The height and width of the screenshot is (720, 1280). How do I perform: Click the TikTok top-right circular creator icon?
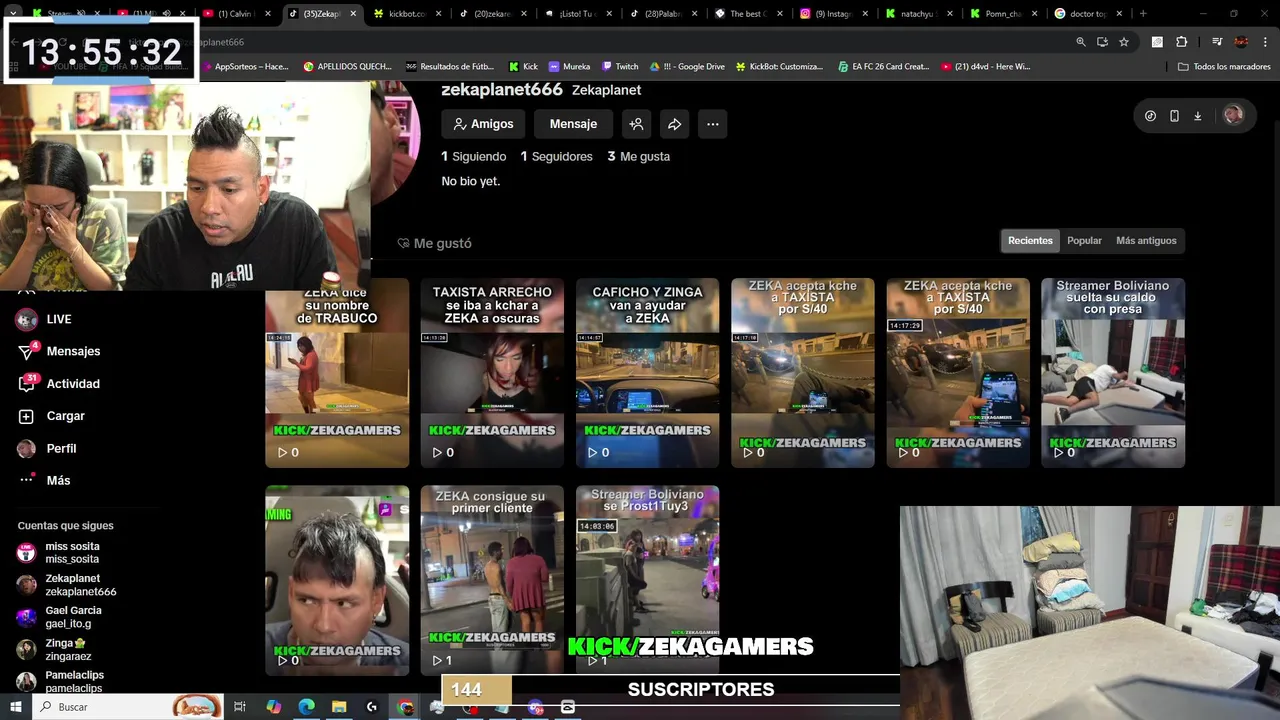(1150, 115)
